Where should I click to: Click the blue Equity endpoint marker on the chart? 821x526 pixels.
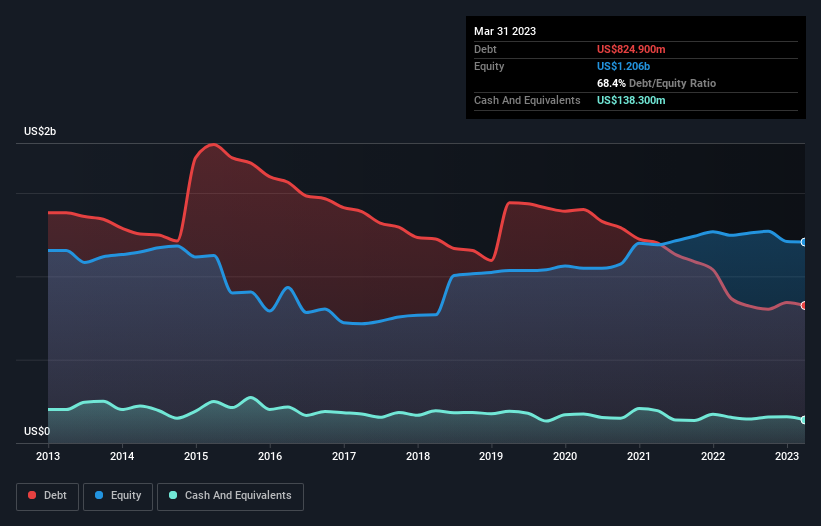click(803, 242)
